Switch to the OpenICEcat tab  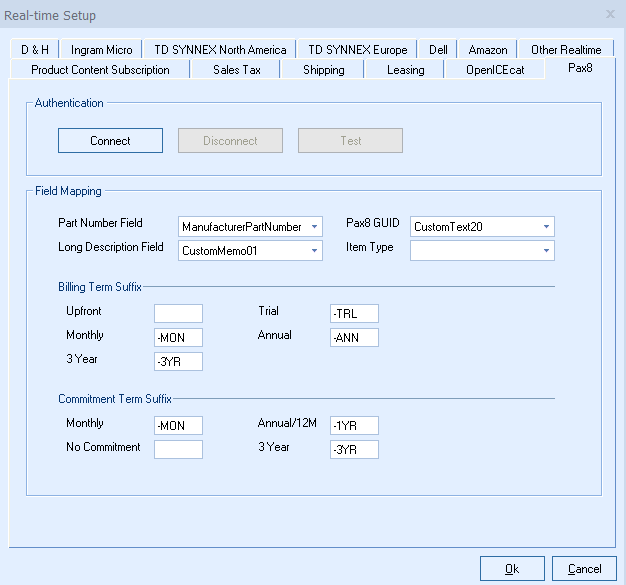(x=494, y=70)
